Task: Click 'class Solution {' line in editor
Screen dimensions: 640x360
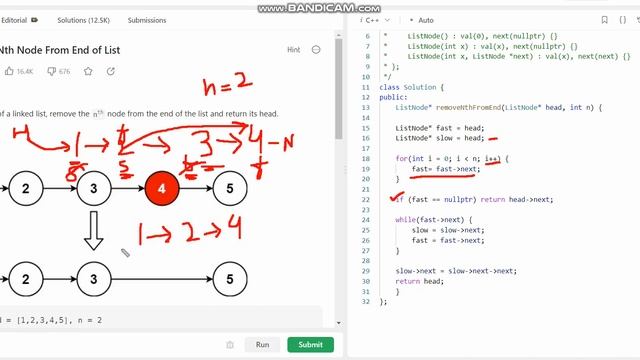Action: pos(411,87)
